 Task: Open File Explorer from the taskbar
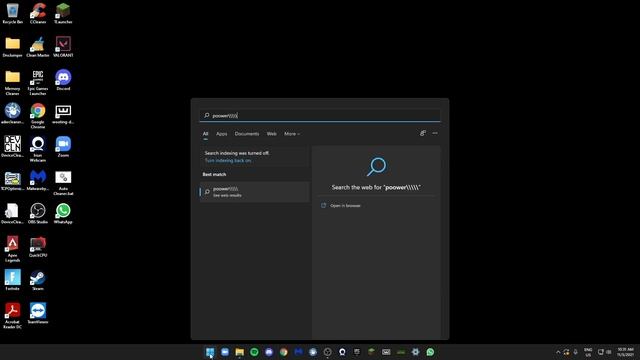240,352
